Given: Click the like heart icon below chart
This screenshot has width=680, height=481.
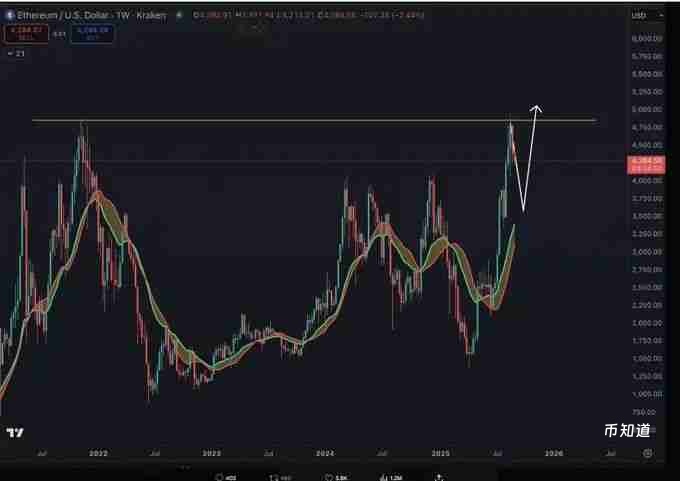Looking at the screenshot, I should point(328,476).
